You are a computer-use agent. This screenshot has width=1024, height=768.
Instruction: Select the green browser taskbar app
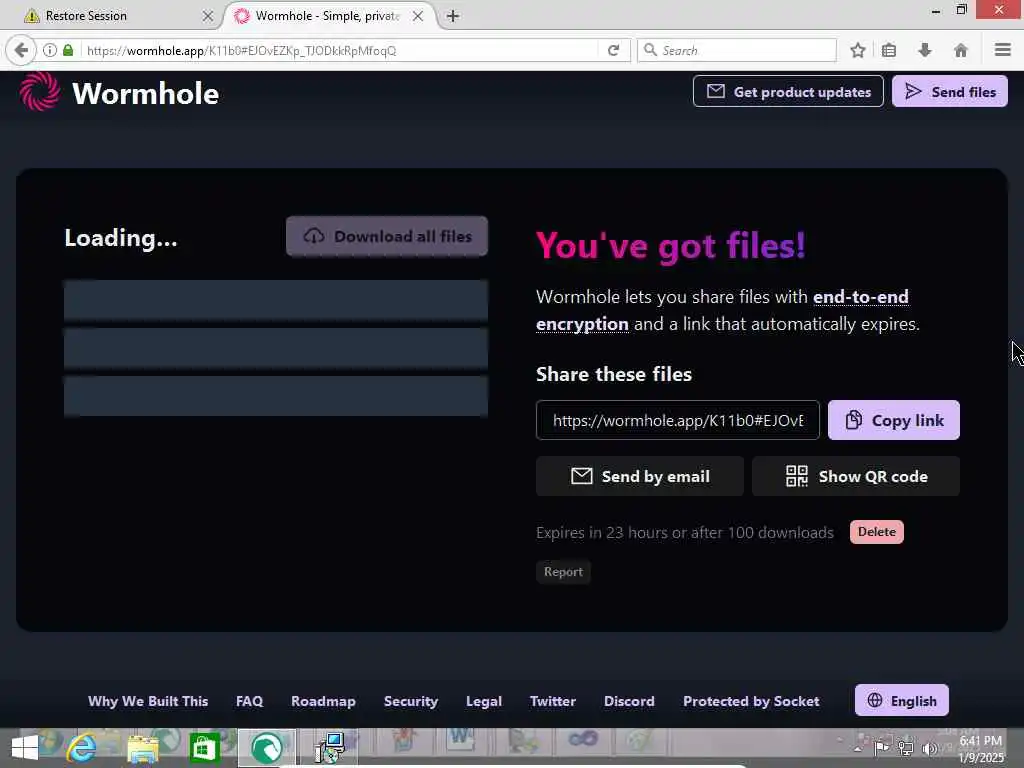[x=266, y=748]
